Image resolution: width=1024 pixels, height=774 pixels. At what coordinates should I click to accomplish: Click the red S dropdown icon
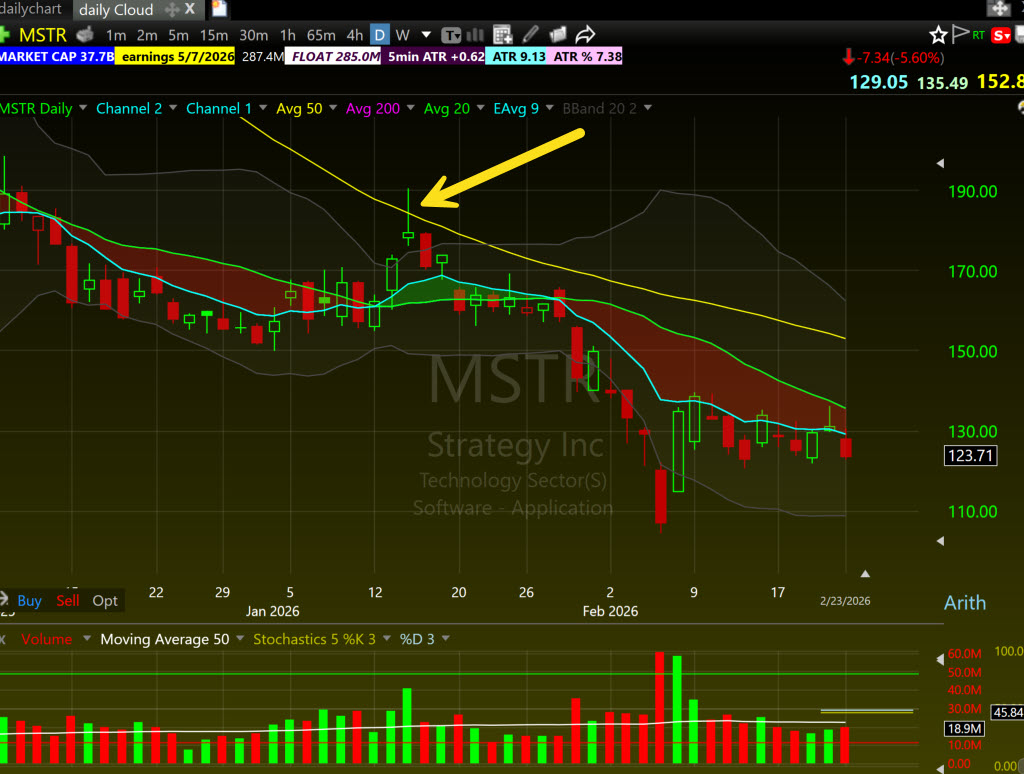(1000, 35)
